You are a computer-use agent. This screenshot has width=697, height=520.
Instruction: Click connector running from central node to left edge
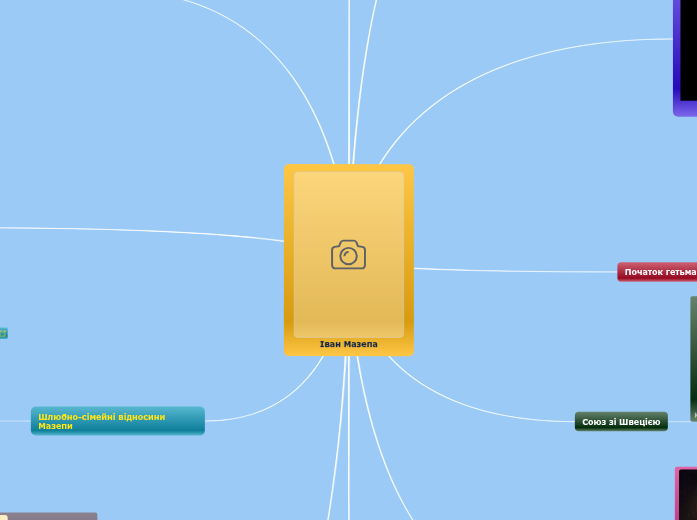click(150, 230)
